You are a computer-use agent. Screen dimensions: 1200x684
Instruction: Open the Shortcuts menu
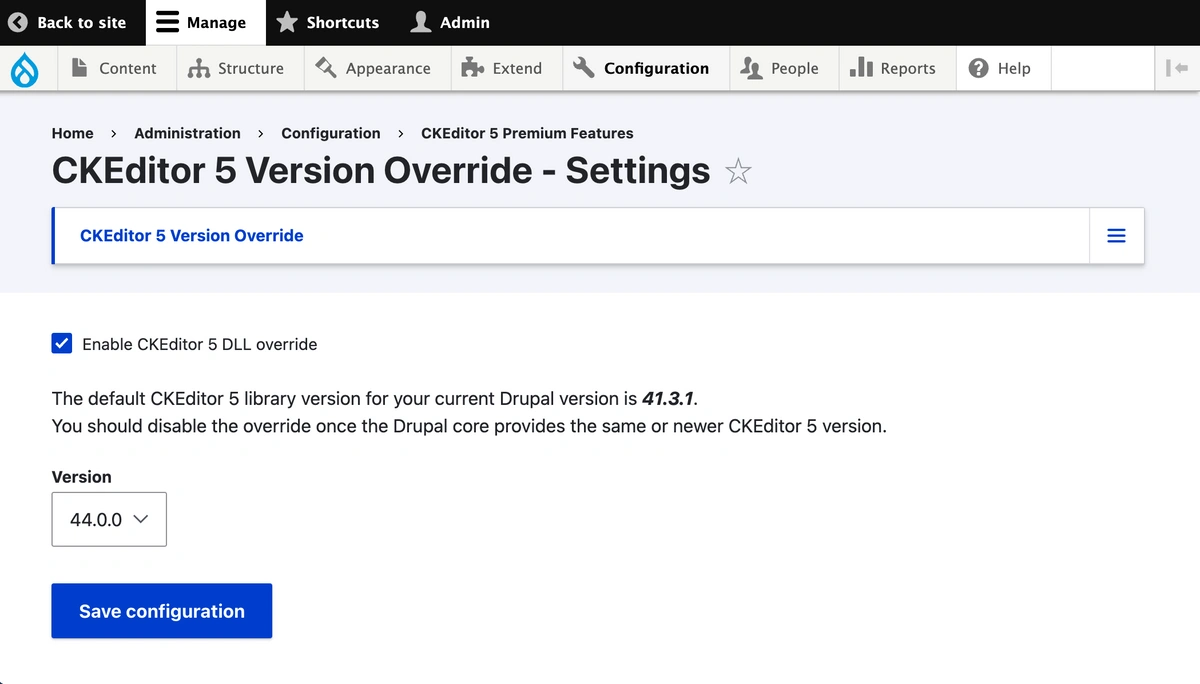click(328, 22)
